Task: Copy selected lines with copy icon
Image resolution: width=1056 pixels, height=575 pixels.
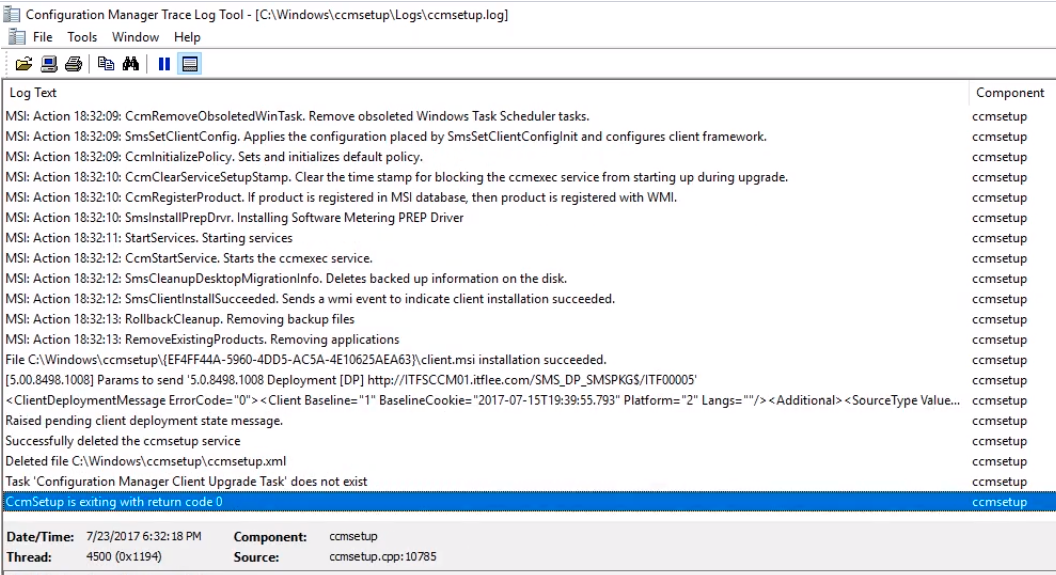Action: click(106, 64)
